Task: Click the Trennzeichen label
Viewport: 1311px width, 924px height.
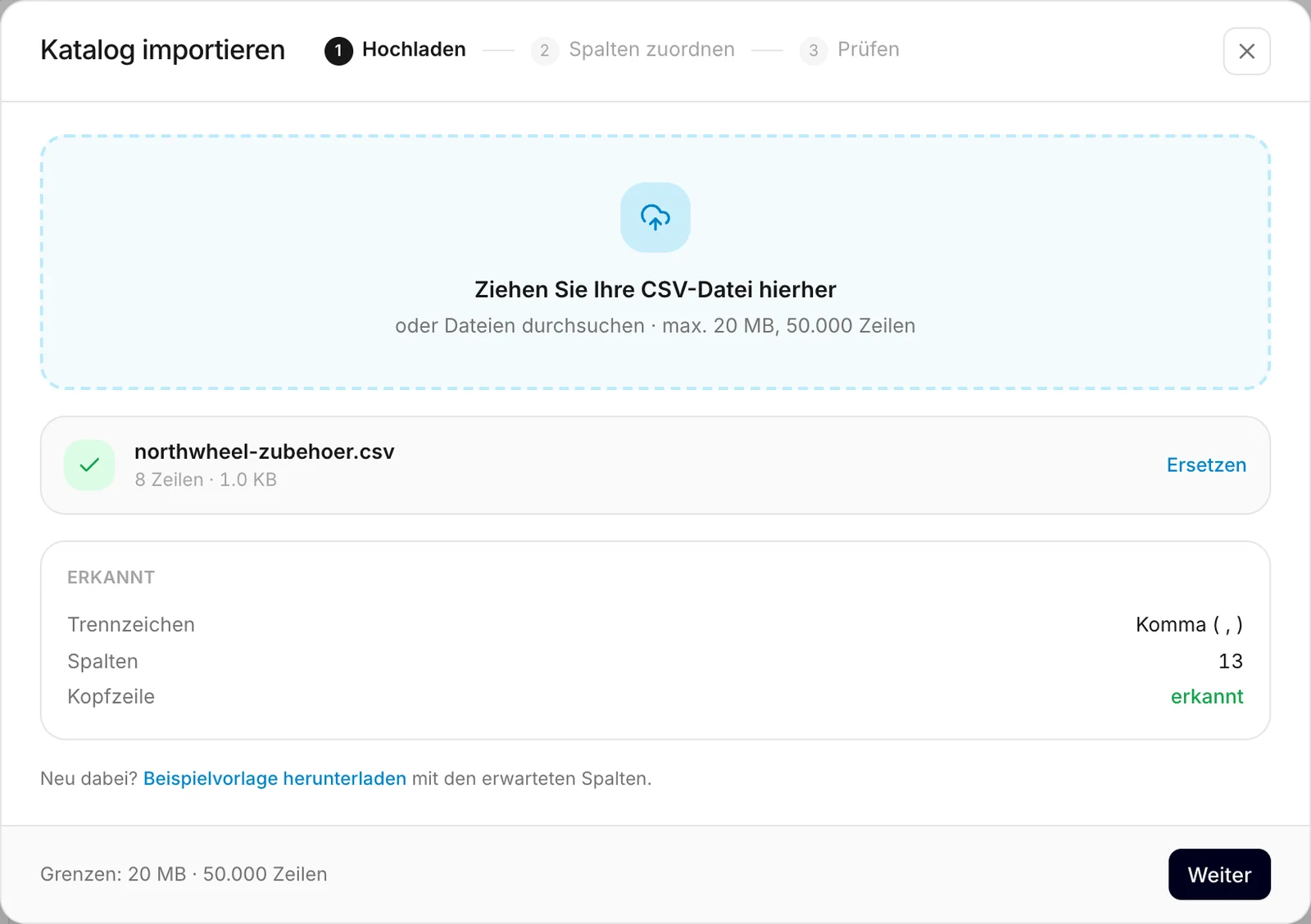Action: [x=131, y=624]
